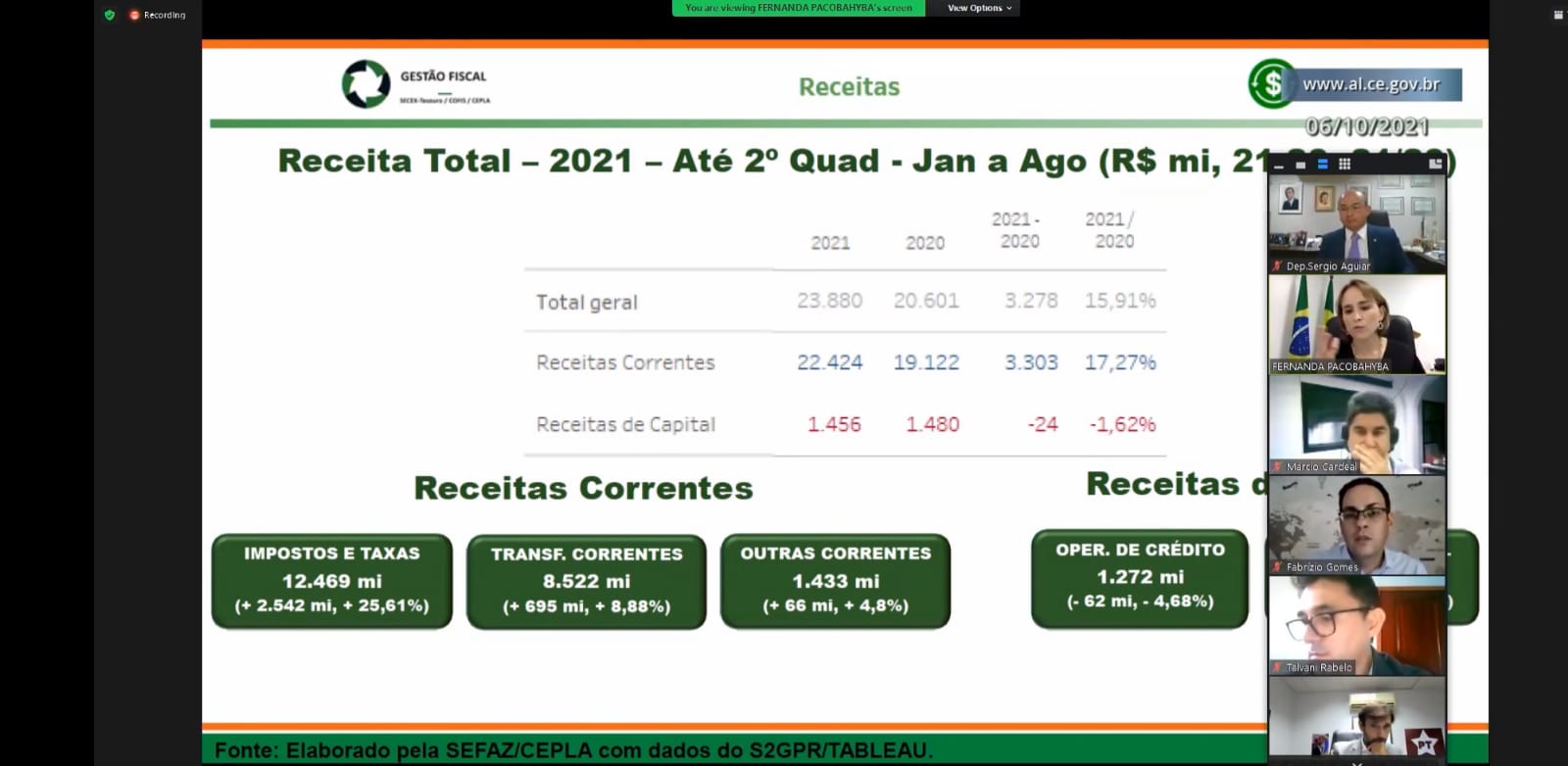
Task: Click the window icon at top right corner
Action: [1558, 15]
